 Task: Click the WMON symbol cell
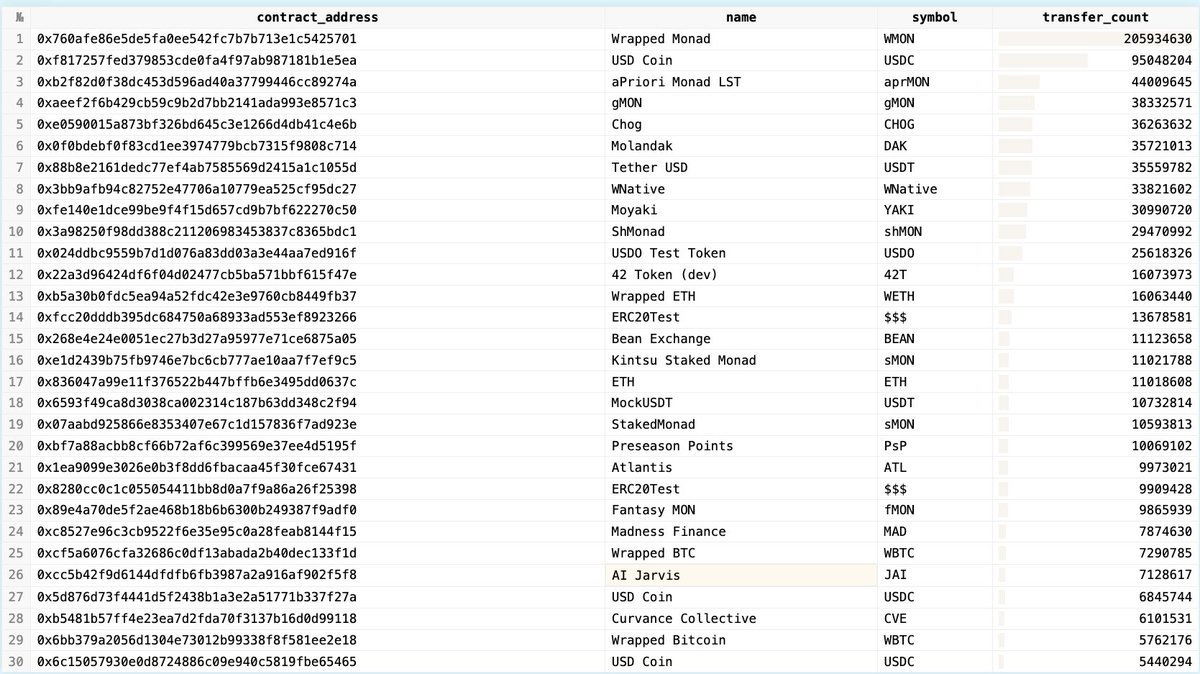click(935, 39)
